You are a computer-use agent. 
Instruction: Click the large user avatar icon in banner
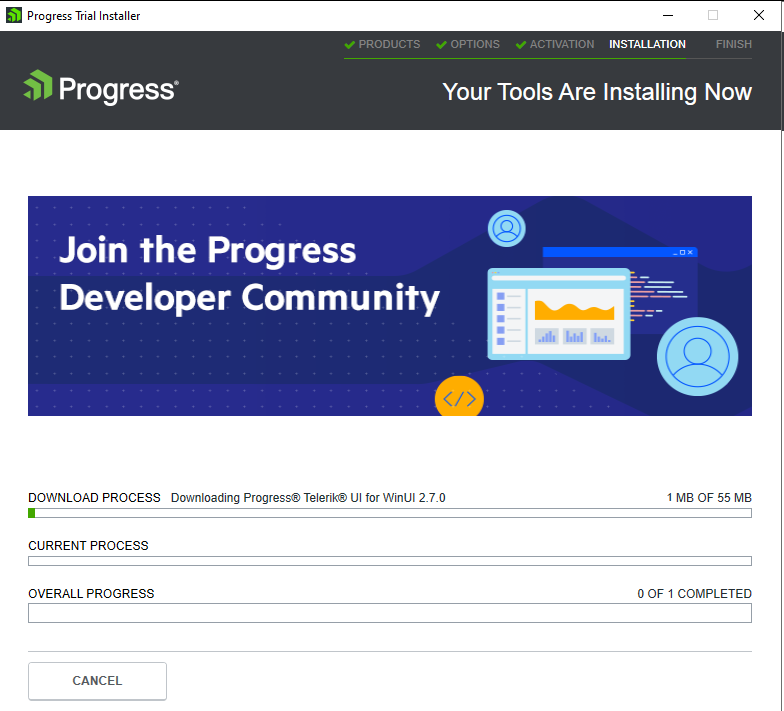(698, 356)
